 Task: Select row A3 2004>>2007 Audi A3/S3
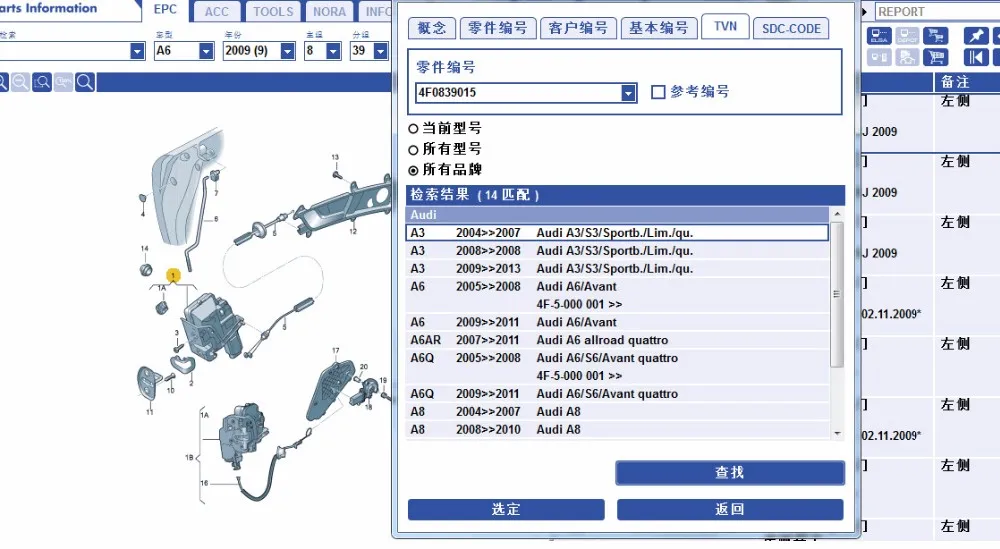coord(617,233)
